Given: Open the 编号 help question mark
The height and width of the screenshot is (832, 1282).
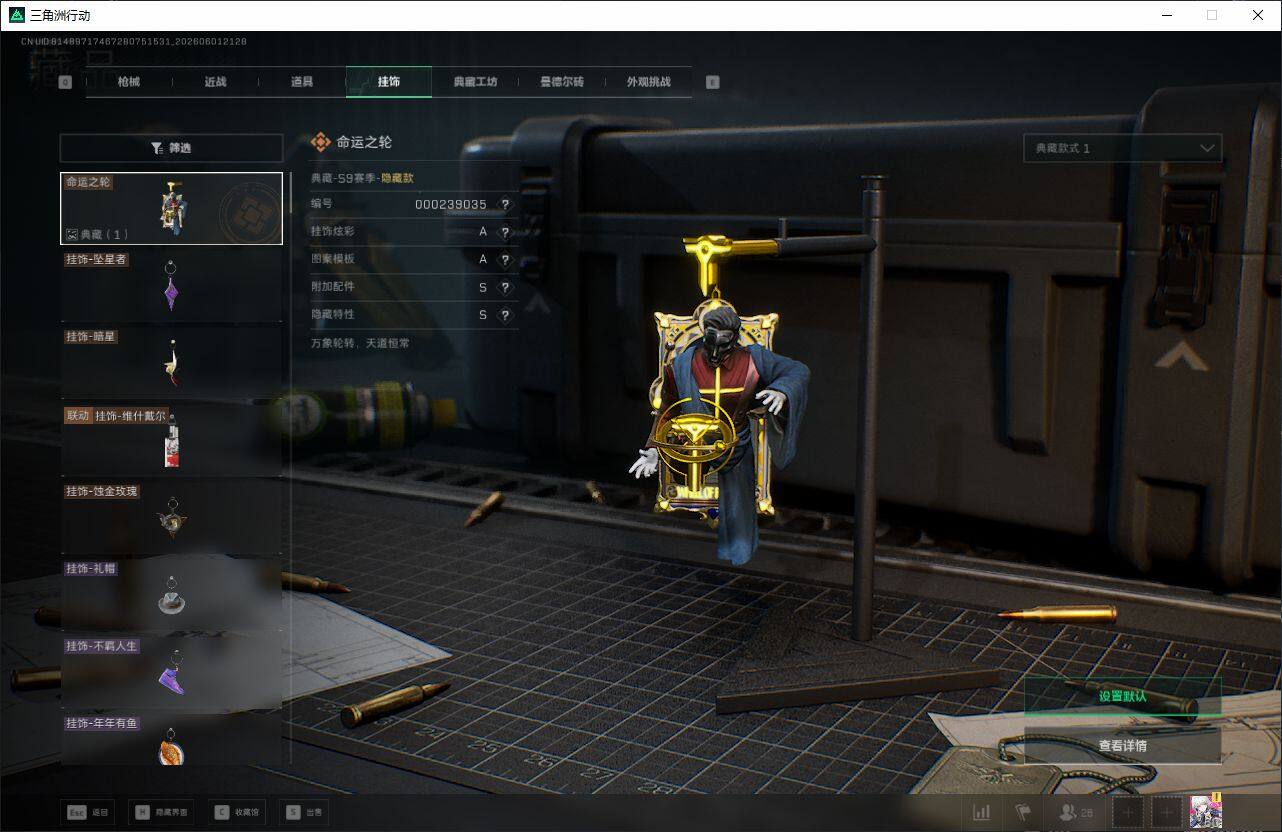Looking at the screenshot, I should [x=505, y=204].
